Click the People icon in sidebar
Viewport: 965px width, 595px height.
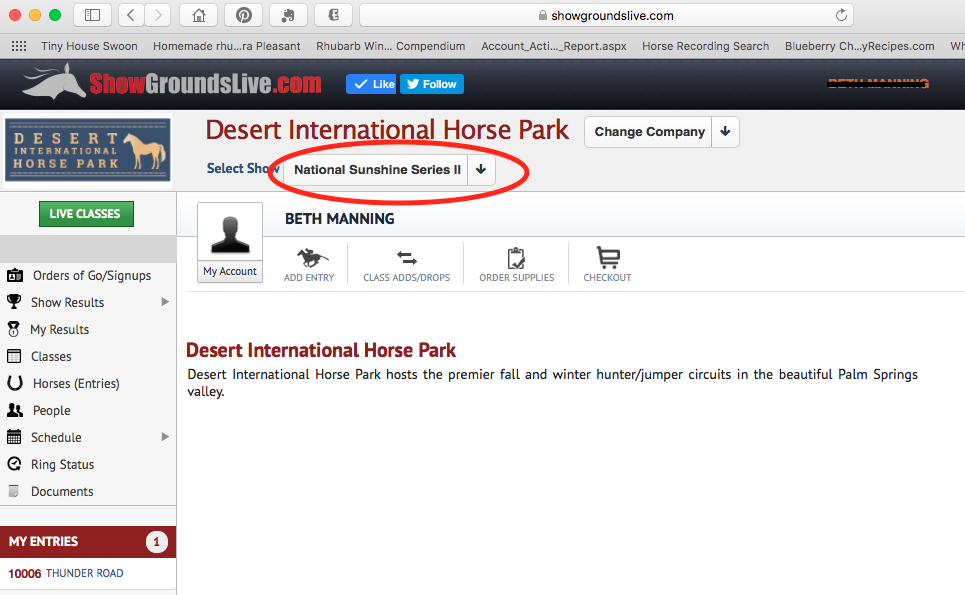[x=15, y=410]
